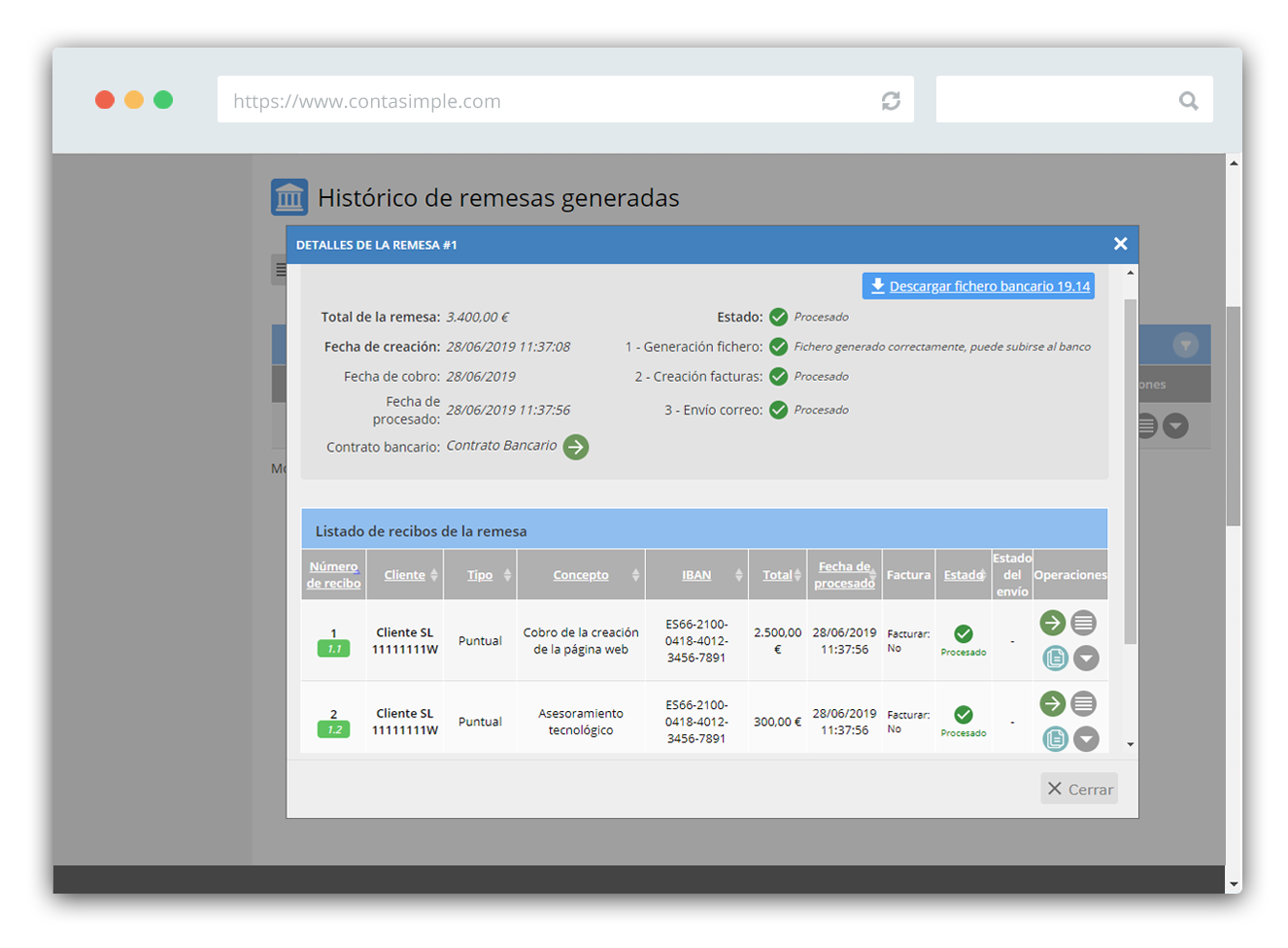The width and height of the screenshot is (1288, 948).
Task: Expand the gray dropdown arrow for receipt 1.1
Action: [x=1086, y=658]
